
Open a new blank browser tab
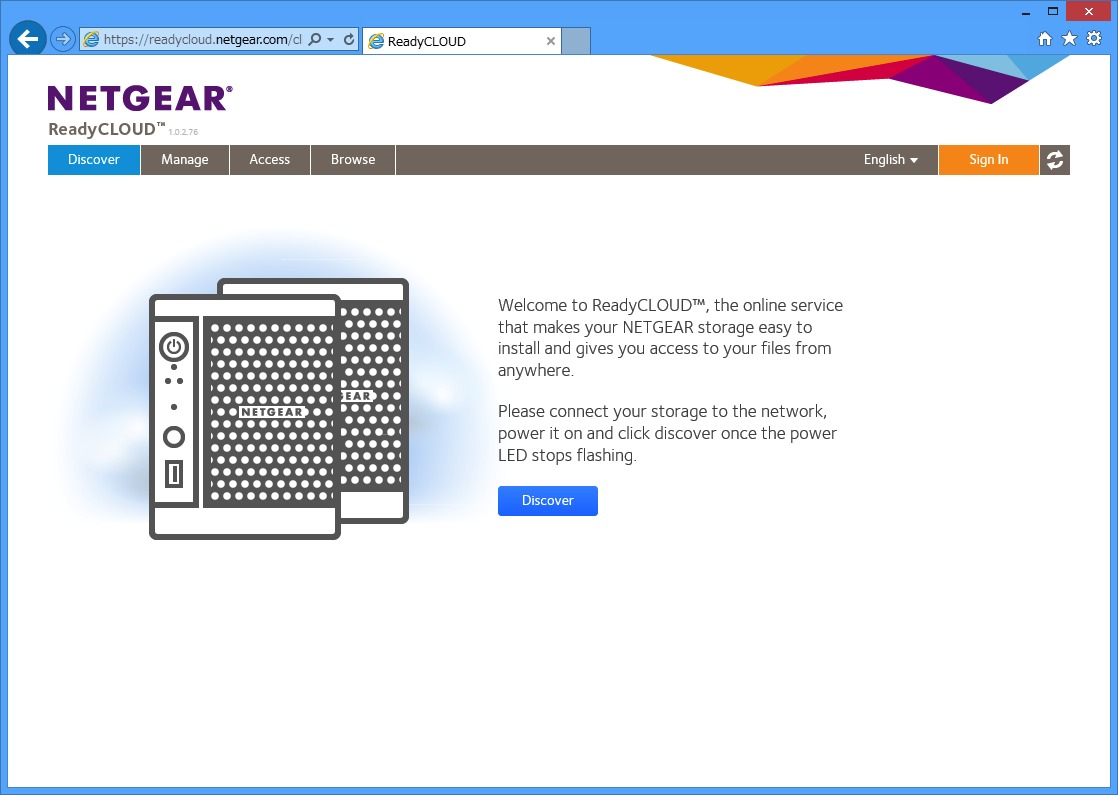click(x=576, y=41)
